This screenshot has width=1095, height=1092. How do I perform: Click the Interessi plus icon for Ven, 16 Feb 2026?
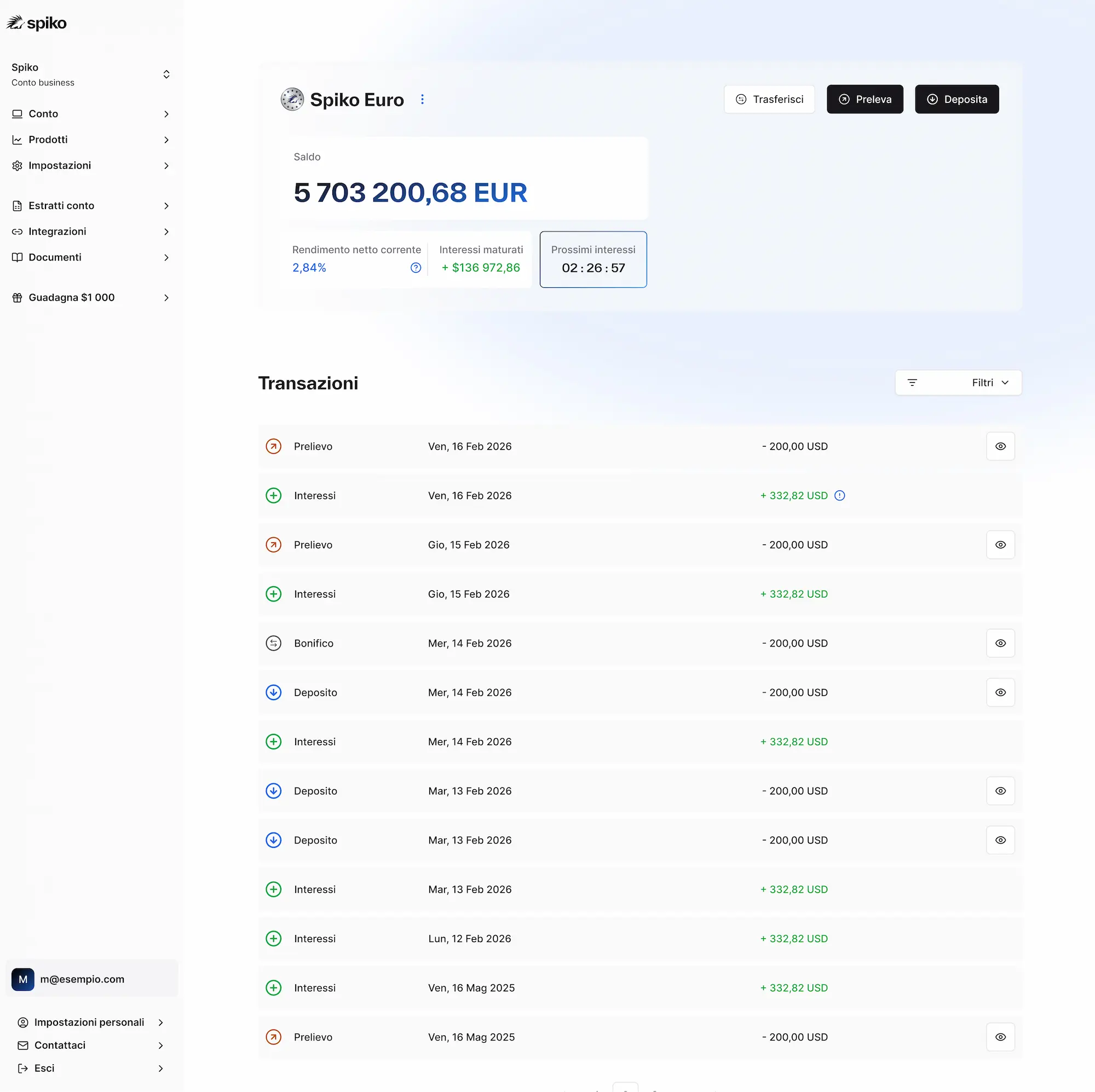click(x=274, y=495)
